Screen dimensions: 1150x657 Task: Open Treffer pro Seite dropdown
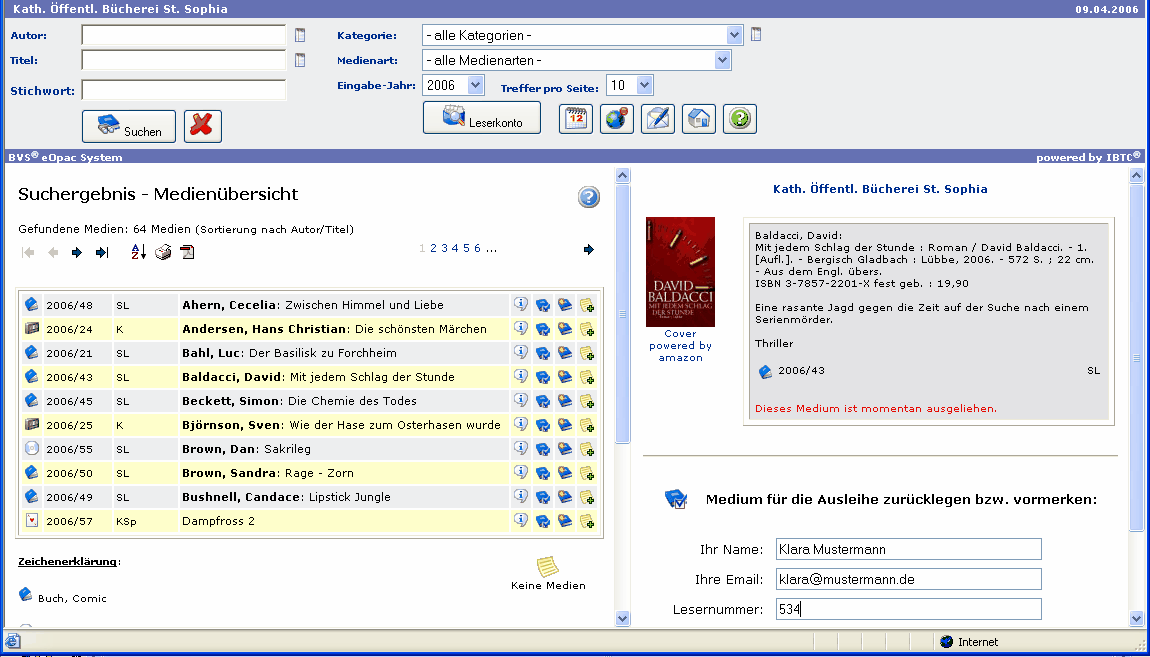pos(644,86)
